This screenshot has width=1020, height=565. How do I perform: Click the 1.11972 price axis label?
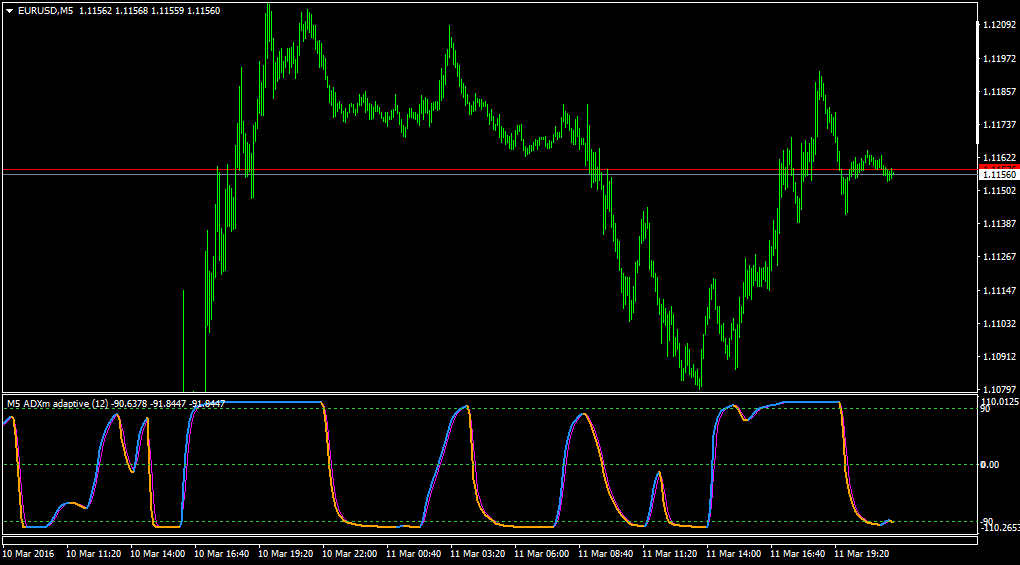(999, 59)
